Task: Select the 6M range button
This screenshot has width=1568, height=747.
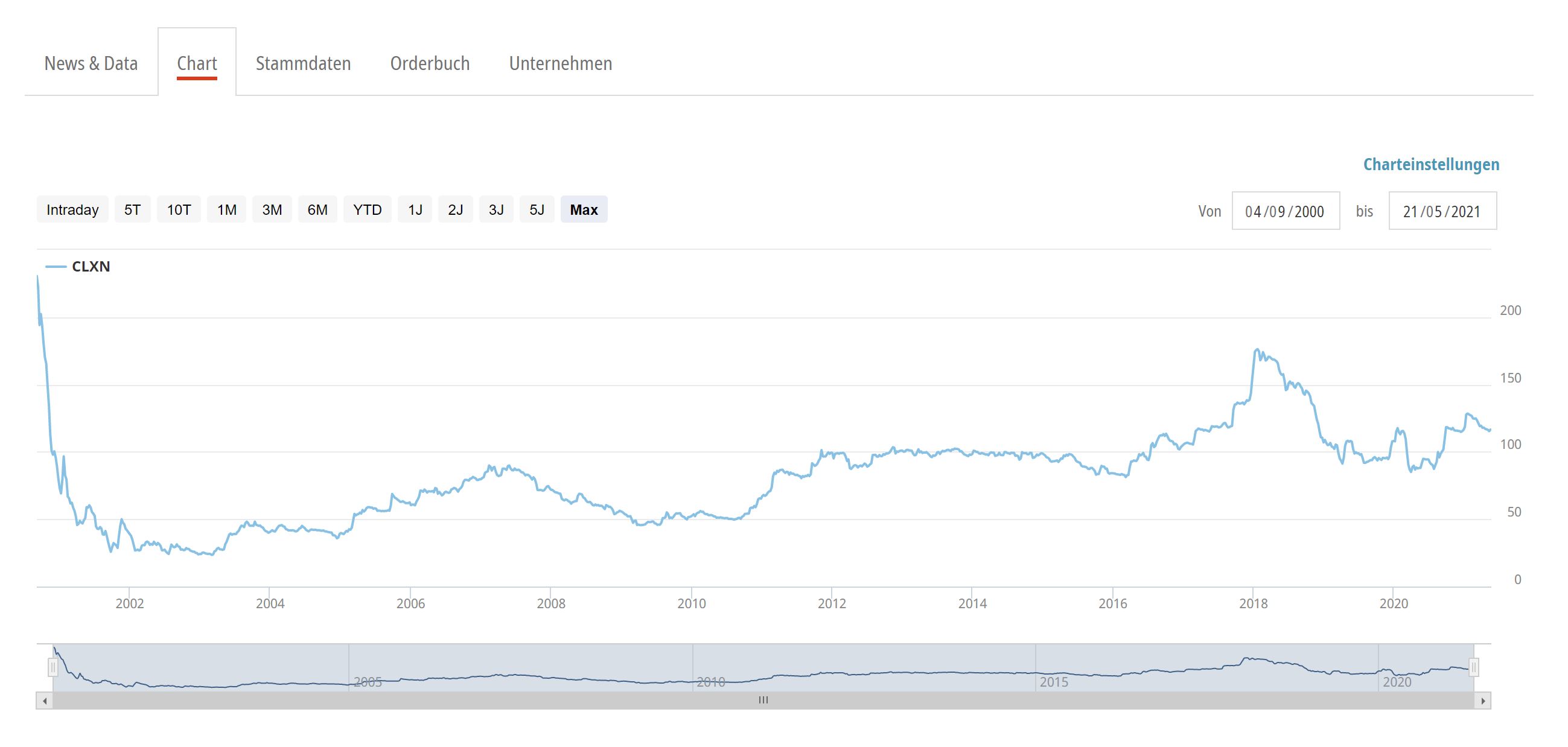Action: point(317,210)
